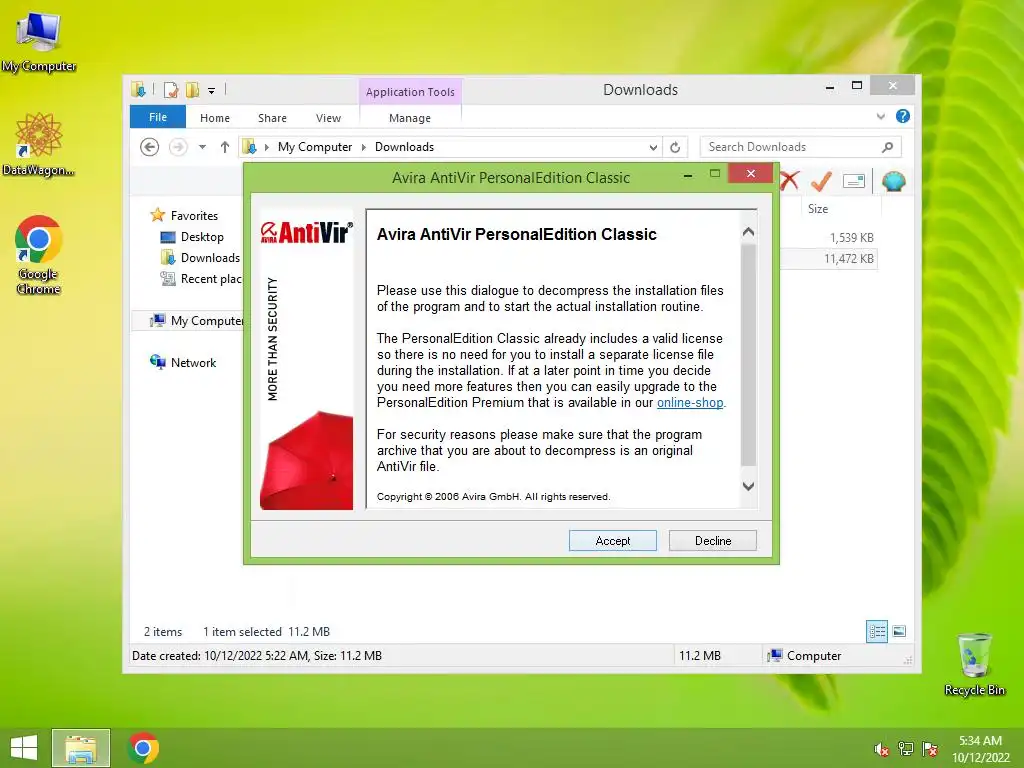Click the Avira license text scrollbar thumb
This screenshot has width=1024, height=768.
[748, 355]
